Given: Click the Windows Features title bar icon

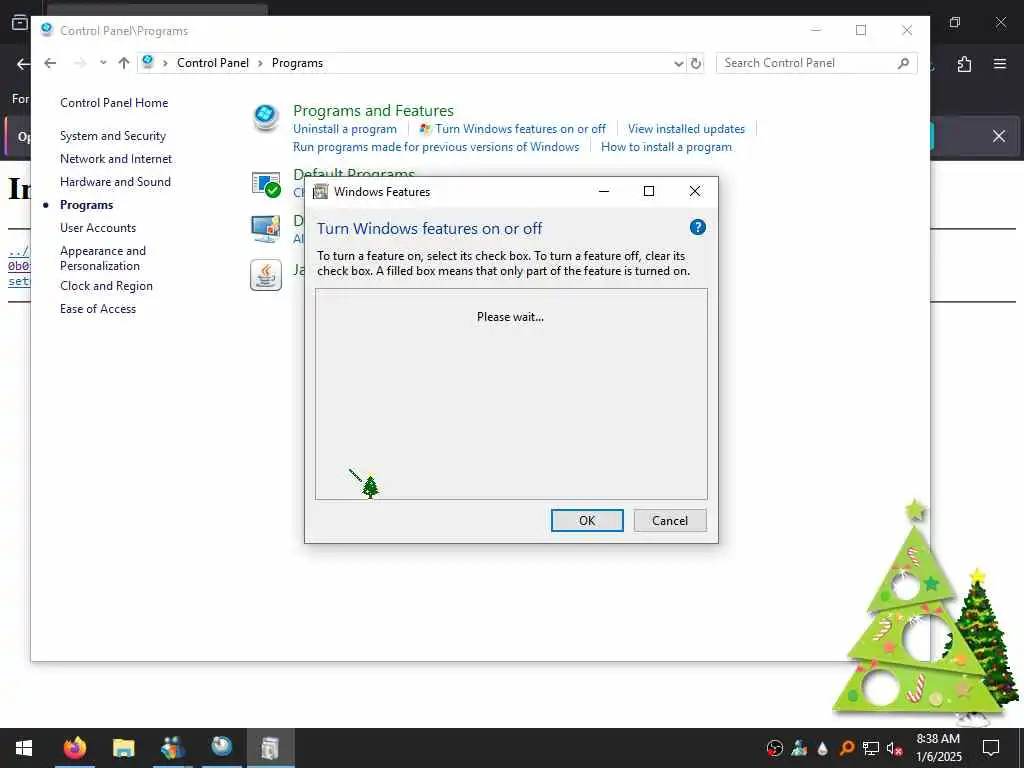Looking at the screenshot, I should (x=320, y=191).
